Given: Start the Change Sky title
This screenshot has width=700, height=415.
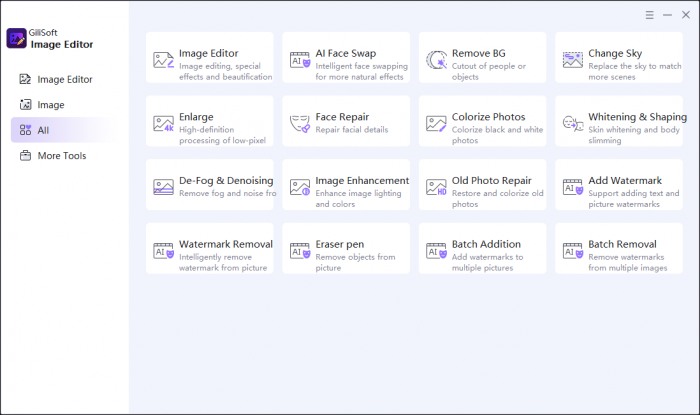Looking at the screenshot, I should 615,54.
